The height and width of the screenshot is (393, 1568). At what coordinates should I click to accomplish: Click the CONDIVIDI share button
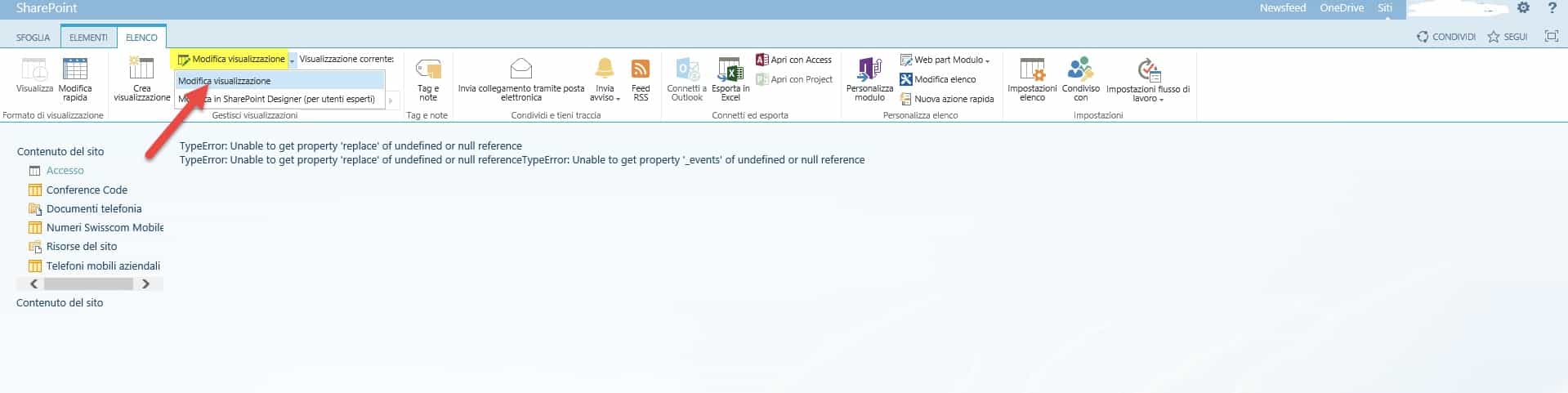pyautogui.click(x=1446, y=37)
